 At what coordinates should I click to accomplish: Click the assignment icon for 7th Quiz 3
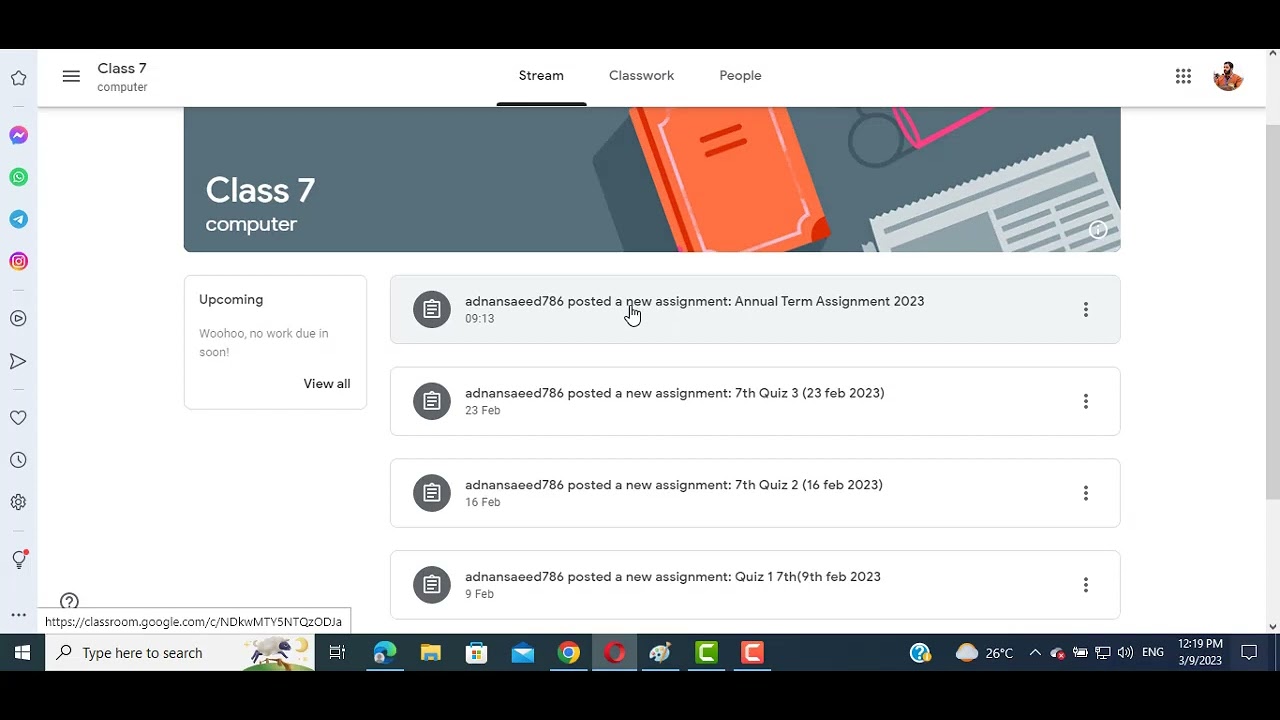click(x=432, y=401)
